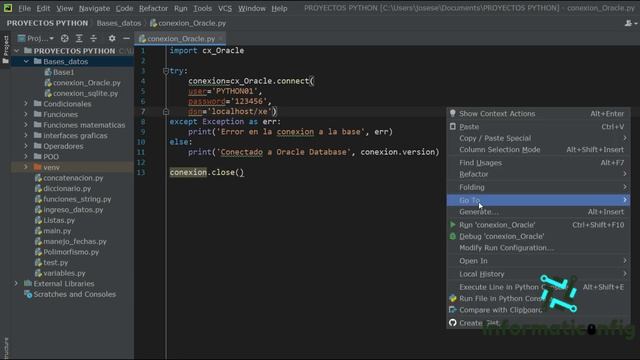Open the Code menu
The image size is (640, 360).
pyautogui.click(x=124, y=8)
